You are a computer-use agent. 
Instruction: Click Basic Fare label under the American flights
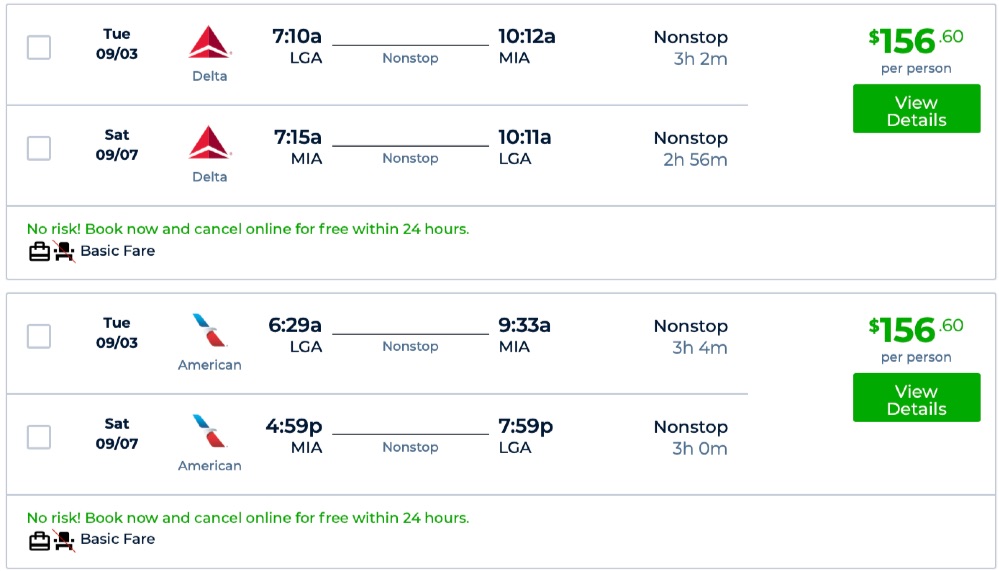tap(118, 539)
